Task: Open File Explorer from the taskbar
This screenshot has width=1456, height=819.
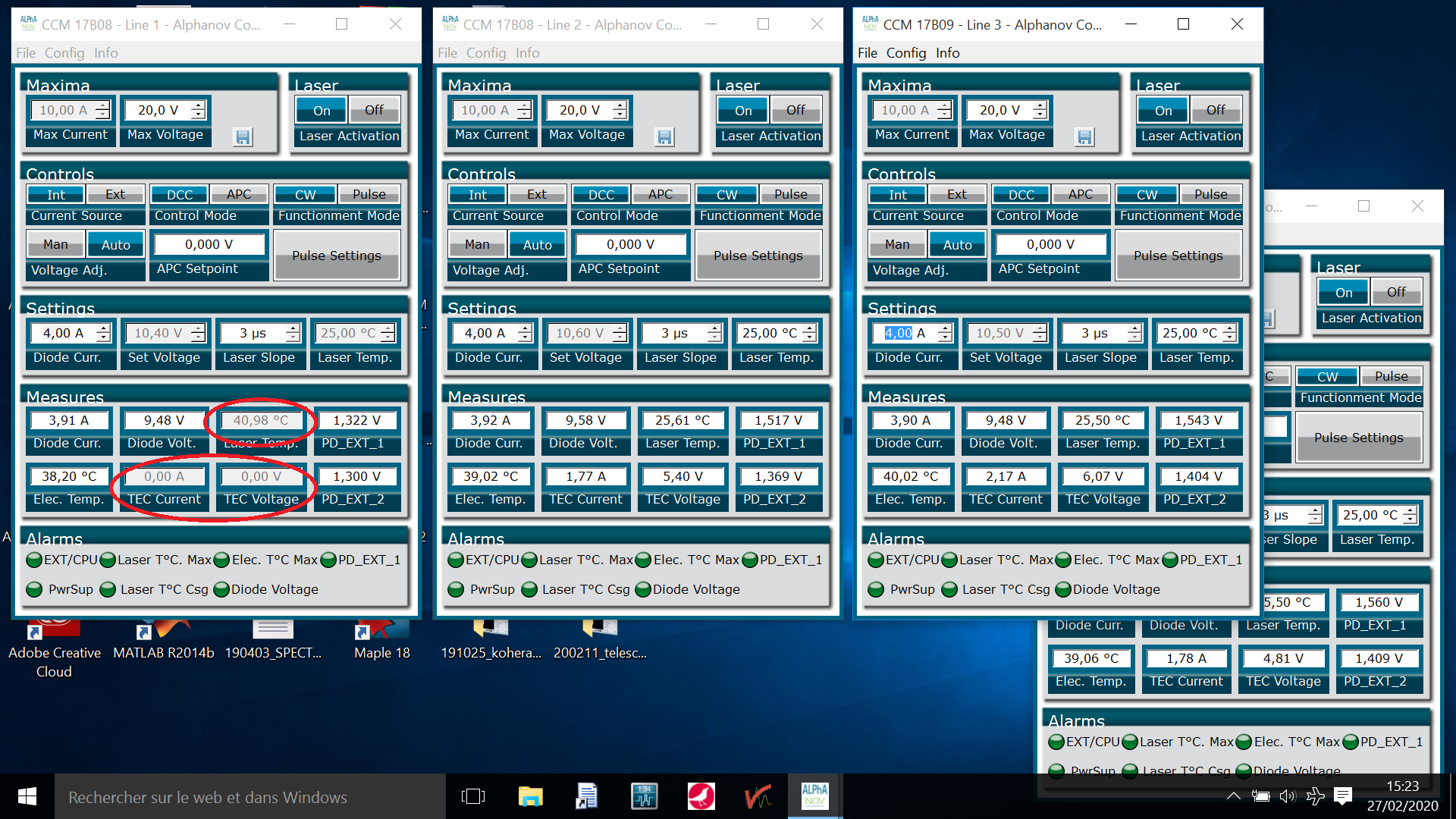Action: point(530,796)
